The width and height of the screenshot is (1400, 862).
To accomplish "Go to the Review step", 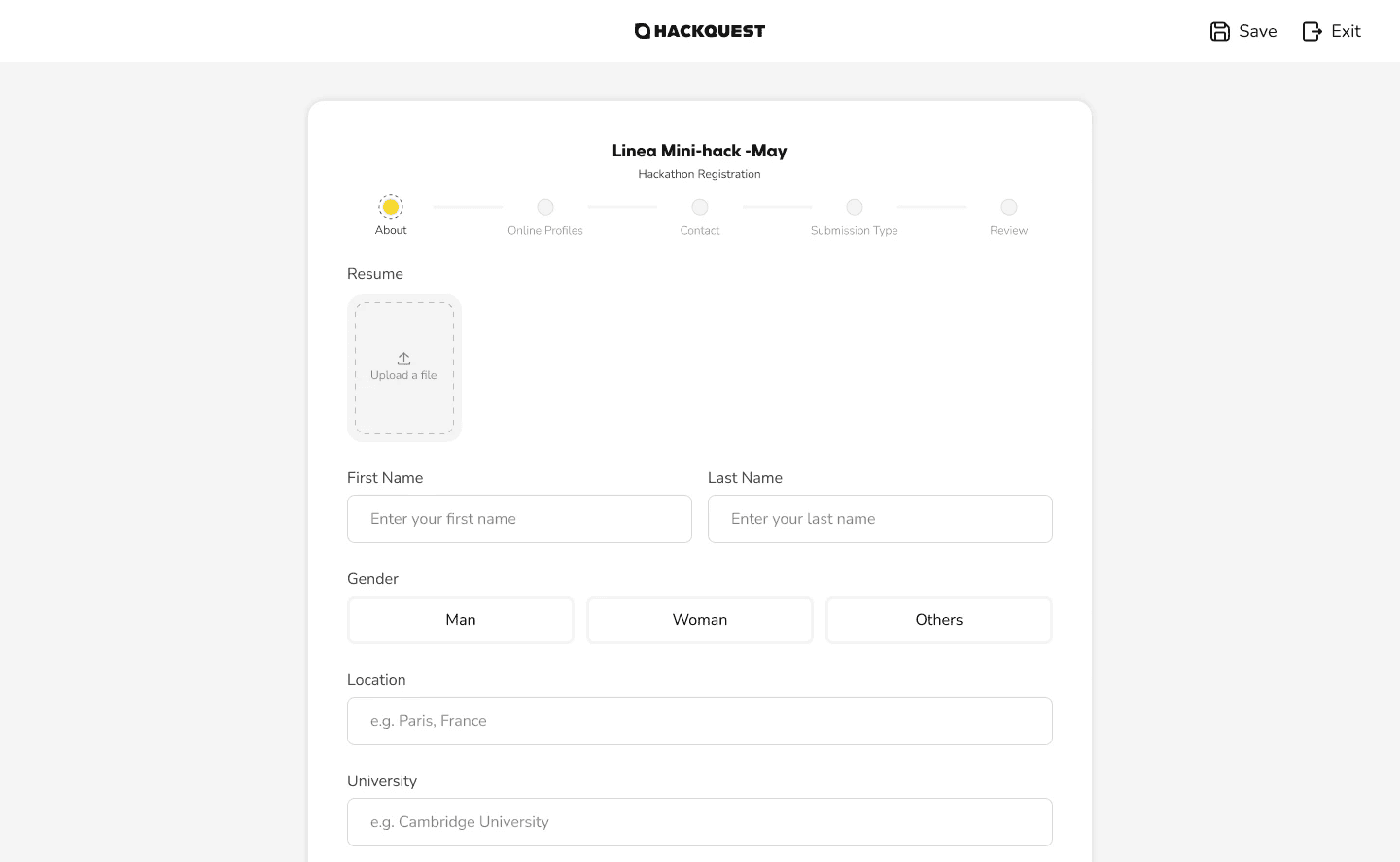I will tap(1009, 207).
